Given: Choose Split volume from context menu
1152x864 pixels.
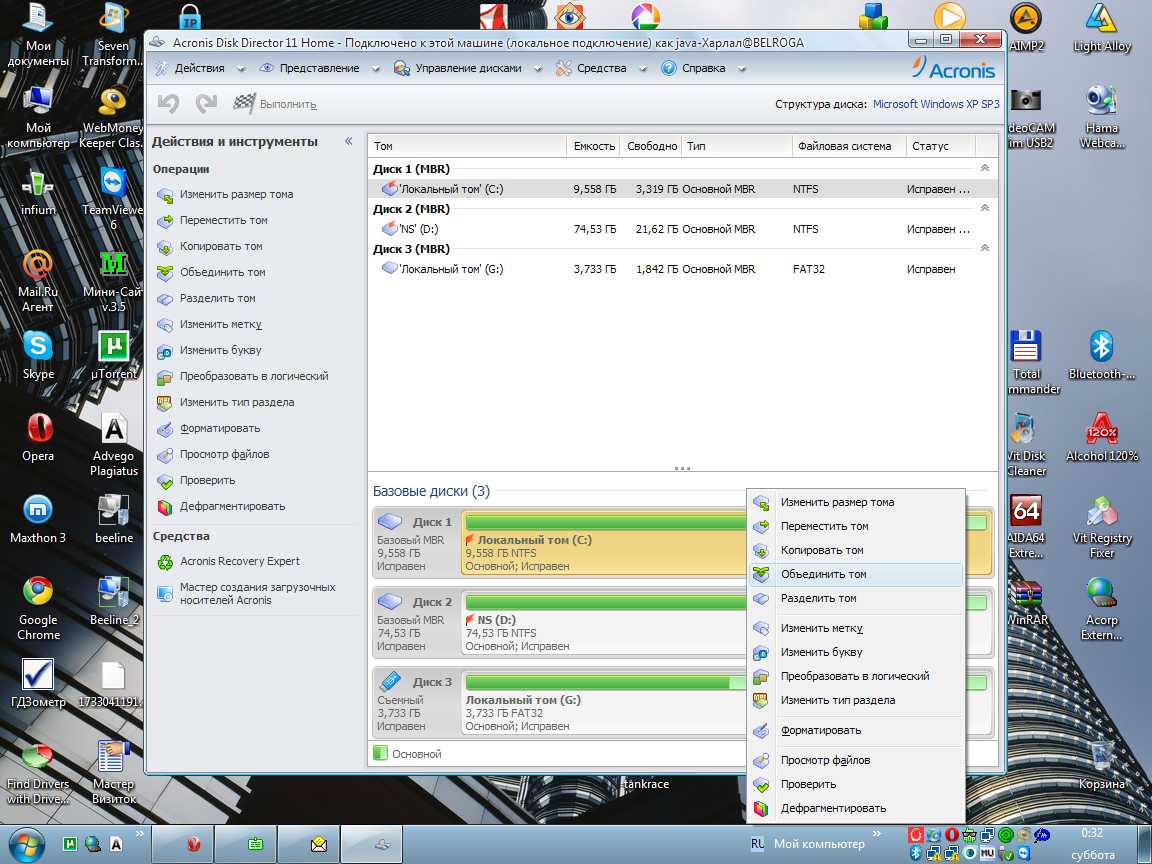Looking at the screenshot, I should pos(818,599).
